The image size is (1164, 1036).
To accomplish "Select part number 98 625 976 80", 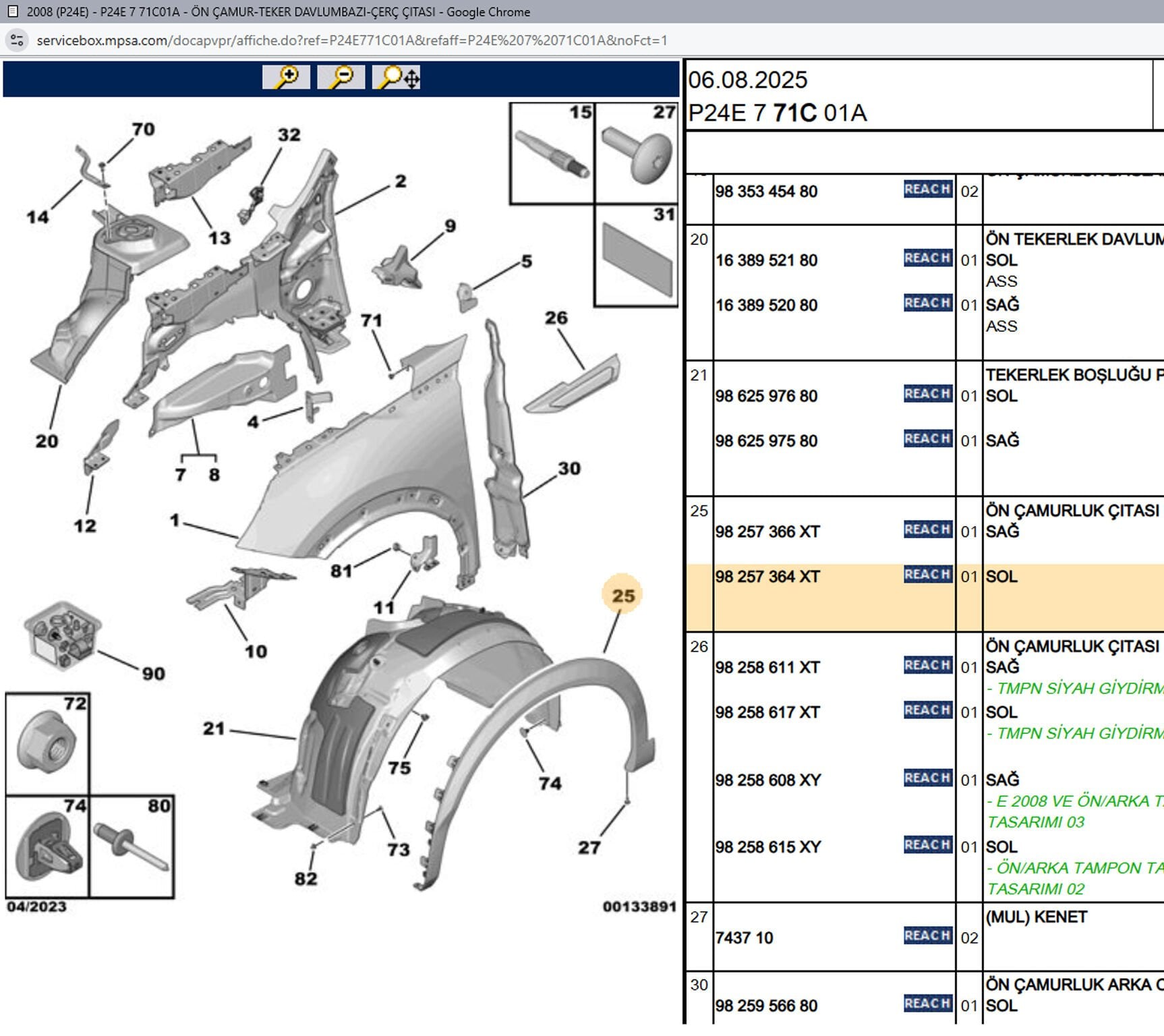I will [x=766, y=396].
